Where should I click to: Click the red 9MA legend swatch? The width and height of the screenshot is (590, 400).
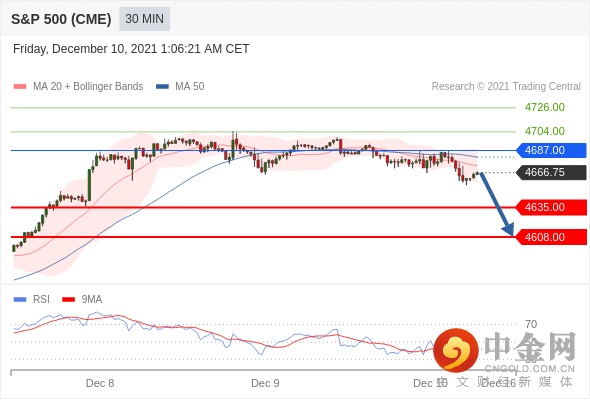pos(68,300)
